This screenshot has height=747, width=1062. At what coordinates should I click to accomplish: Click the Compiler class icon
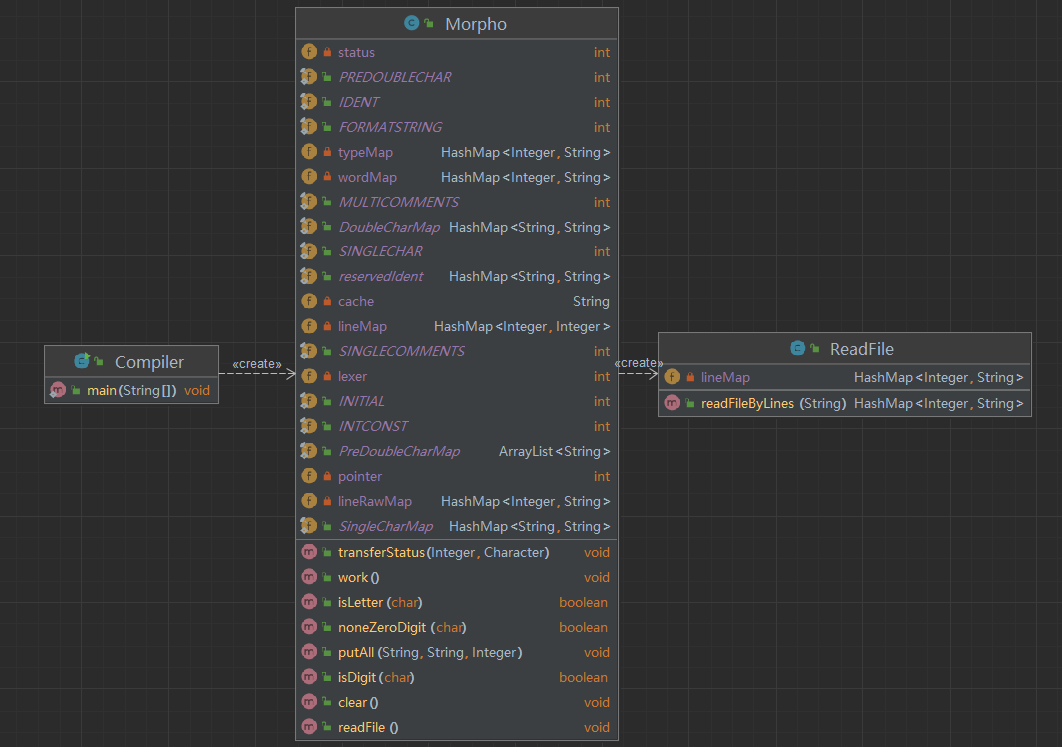pyautogui.click(x=82, y=362)
